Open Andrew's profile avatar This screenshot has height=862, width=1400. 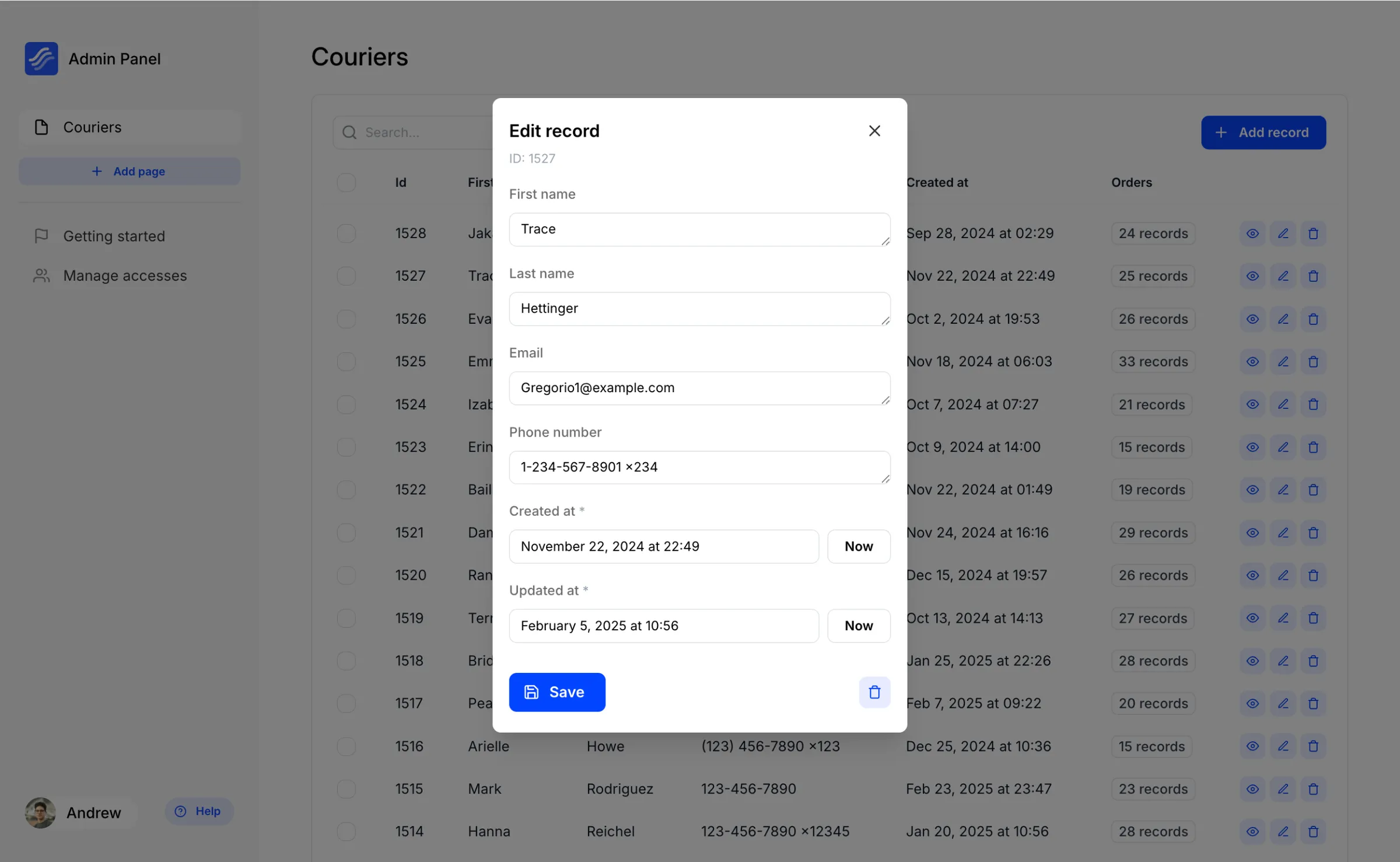40,812
